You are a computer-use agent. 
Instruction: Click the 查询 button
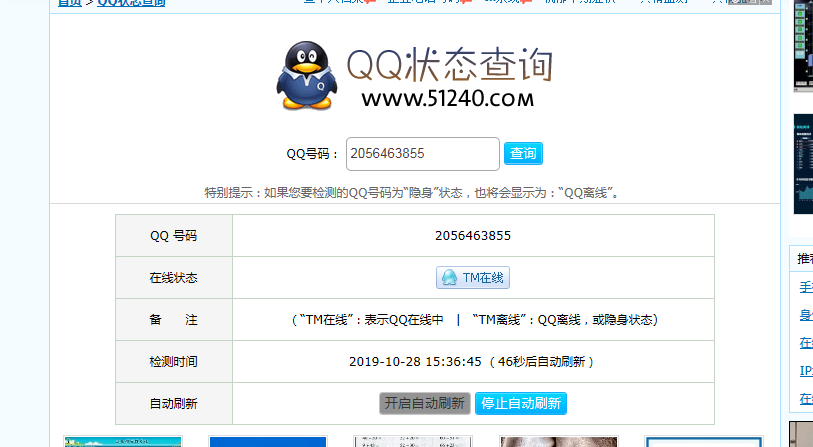(523, 153)
